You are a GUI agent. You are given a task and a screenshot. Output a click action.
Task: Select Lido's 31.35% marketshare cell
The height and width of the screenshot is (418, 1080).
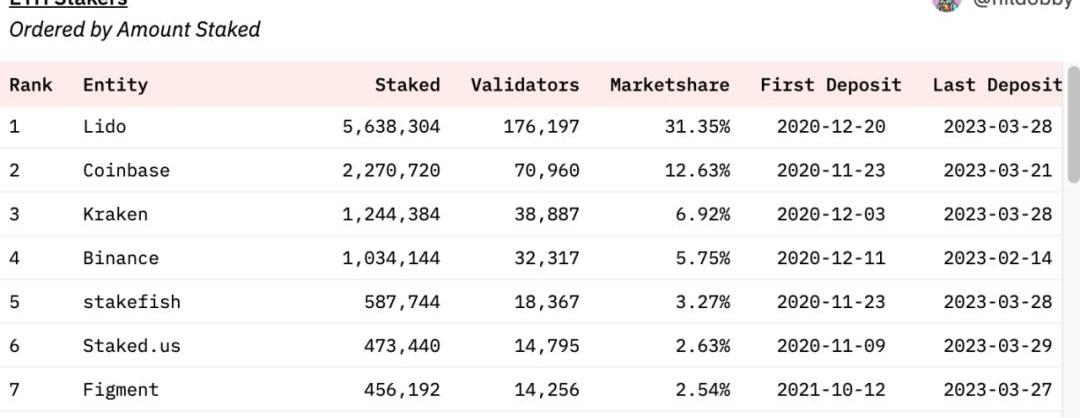click(697, 127)
